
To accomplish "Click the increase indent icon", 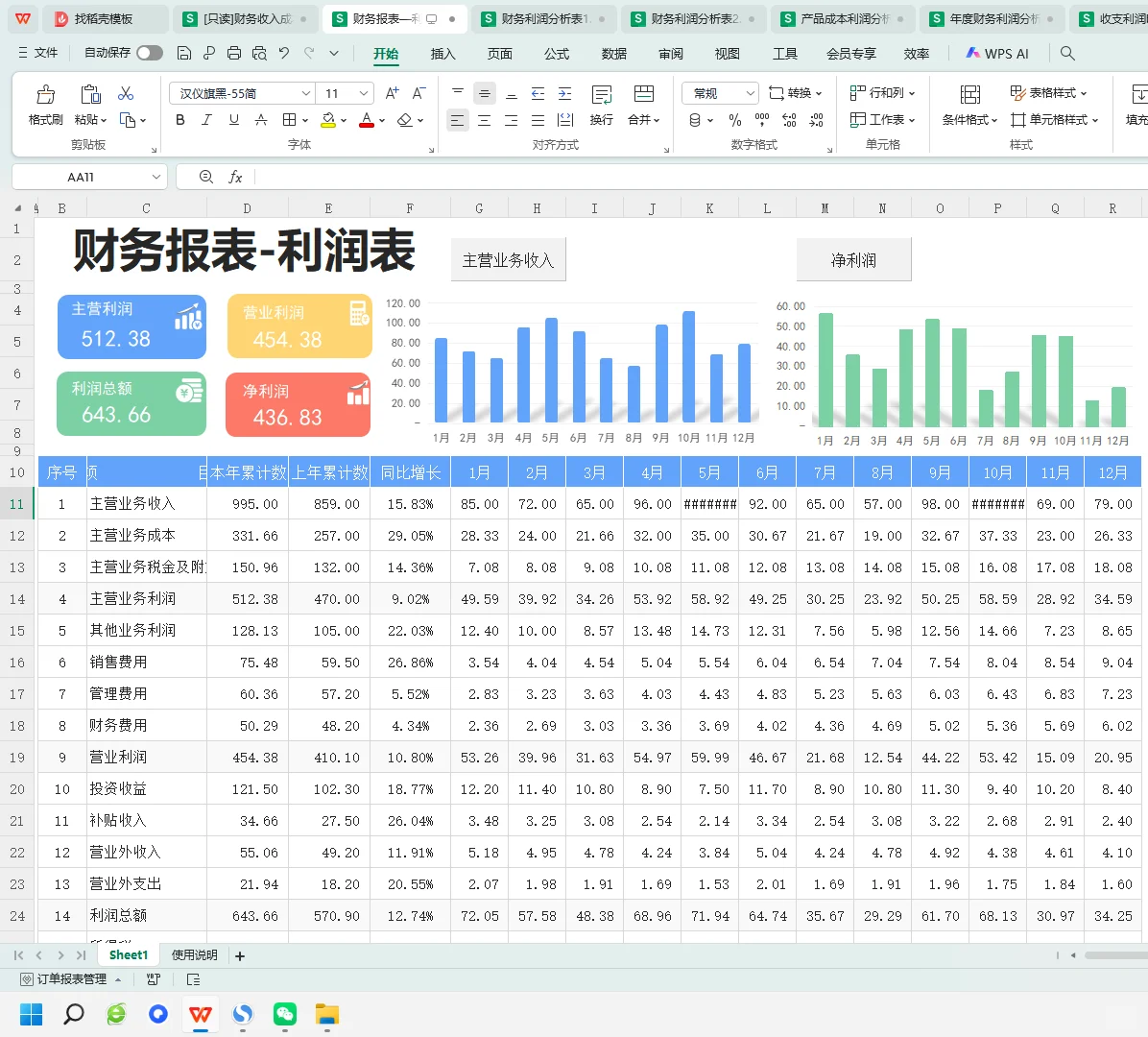I will click(565, 94).
